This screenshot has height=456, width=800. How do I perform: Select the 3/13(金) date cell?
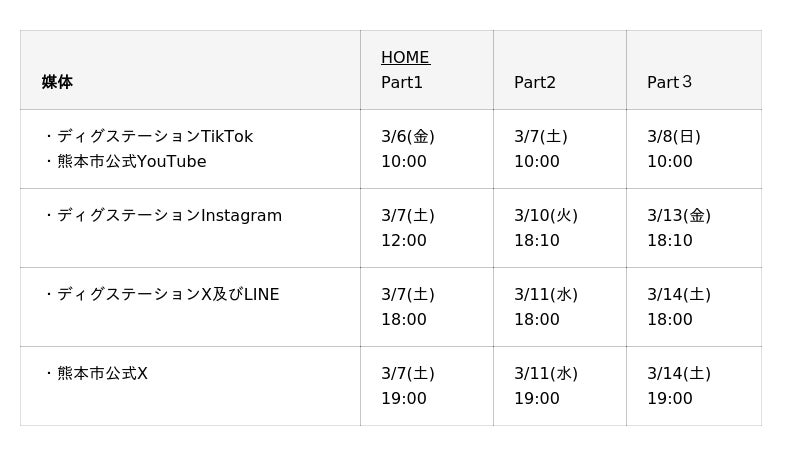point(679,216)
